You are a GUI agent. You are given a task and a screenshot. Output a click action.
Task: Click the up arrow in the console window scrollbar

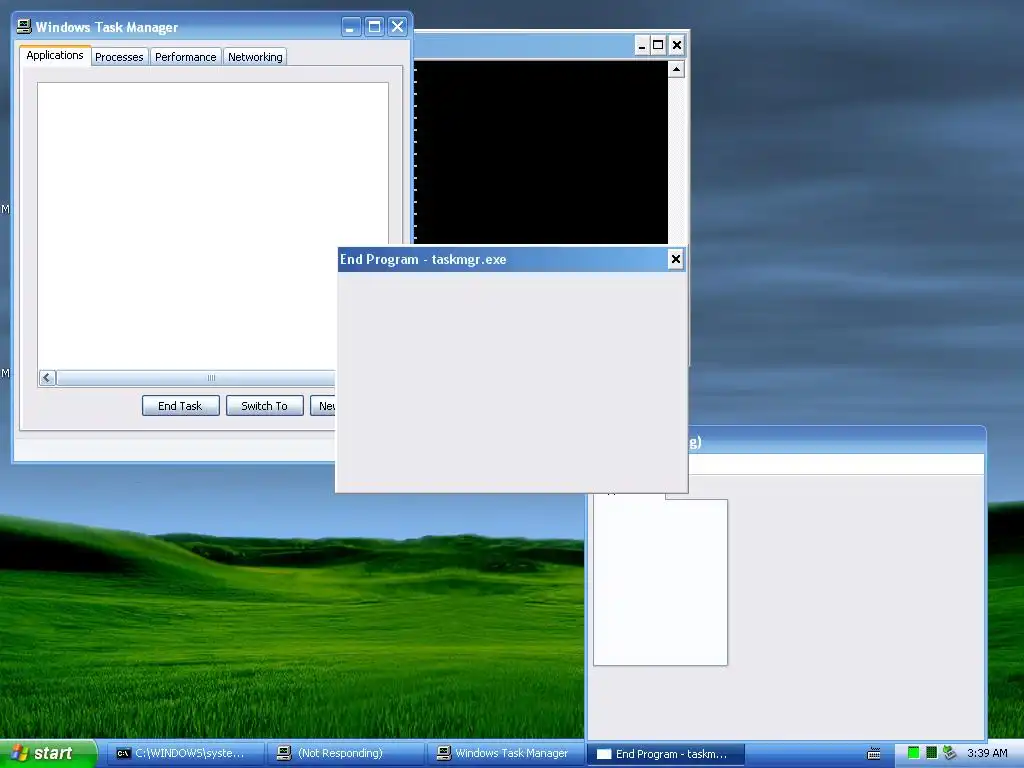pyautogui.click(x=677, y=69)
